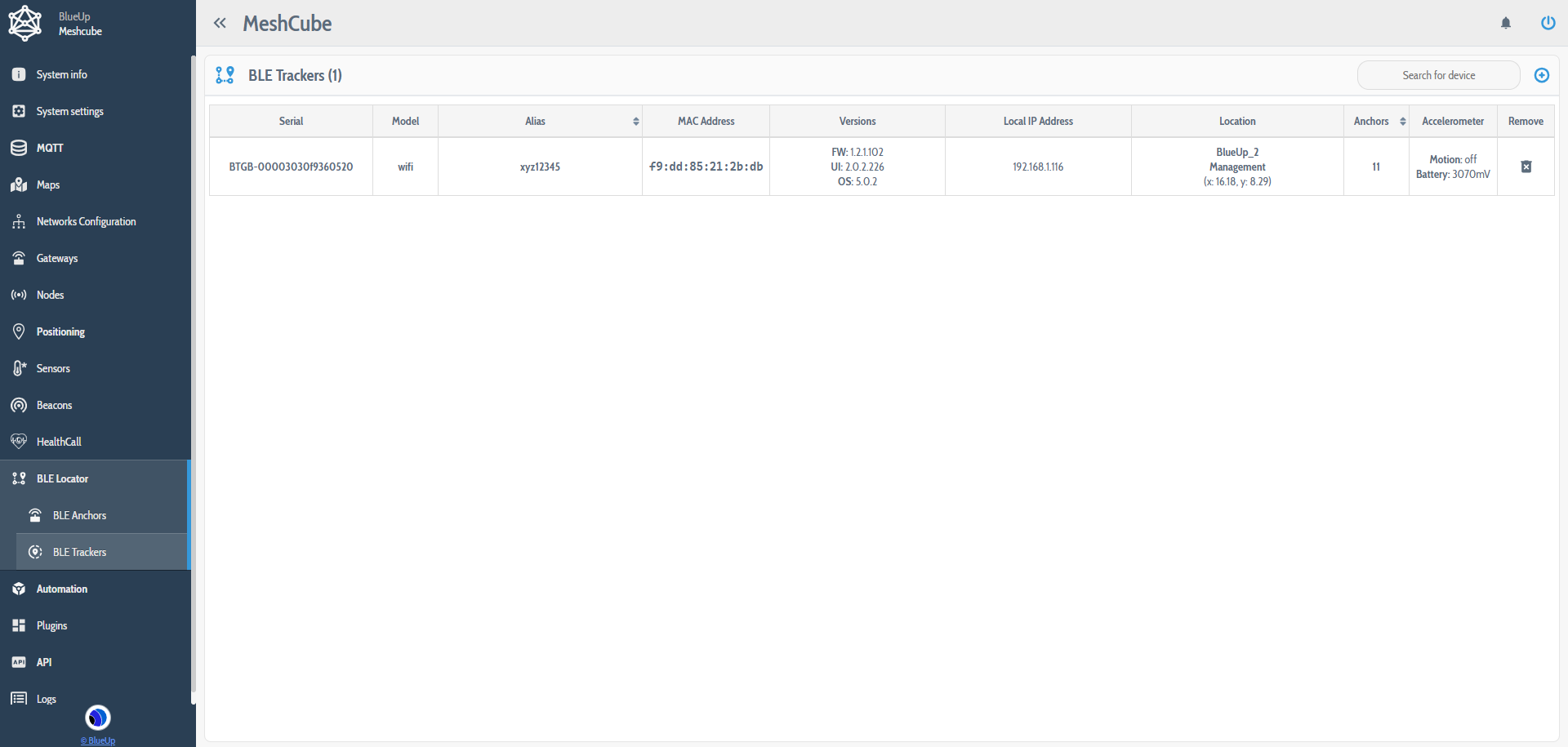Sort table by Alias column arrows

coord(635,122)
